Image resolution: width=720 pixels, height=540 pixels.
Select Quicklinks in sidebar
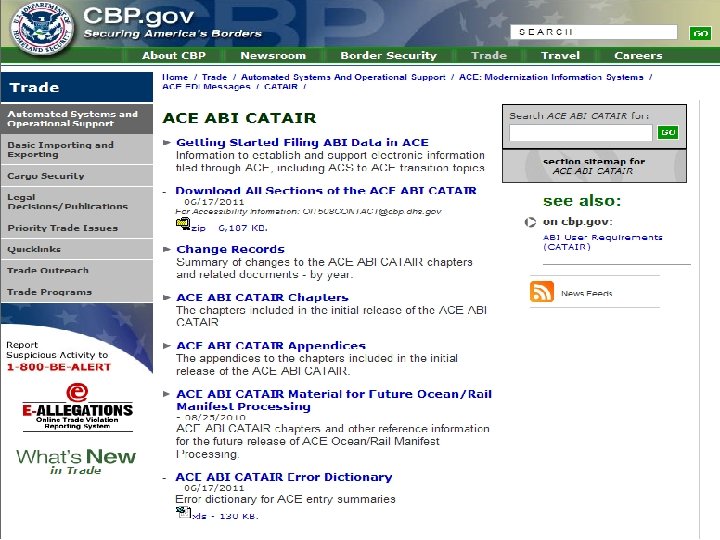77,249
